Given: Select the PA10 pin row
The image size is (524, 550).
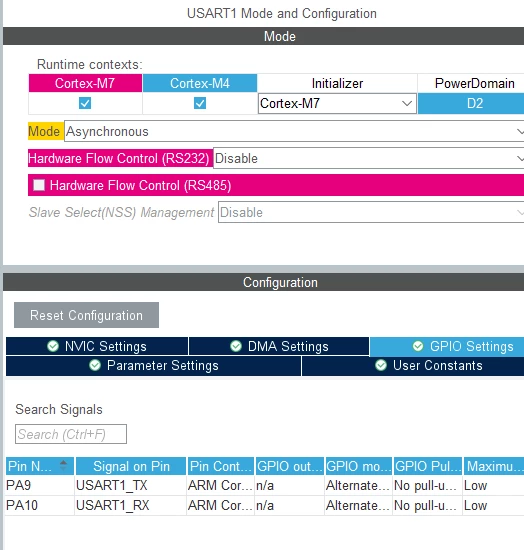Looking at the screenshot, I should tap(265, 505).
